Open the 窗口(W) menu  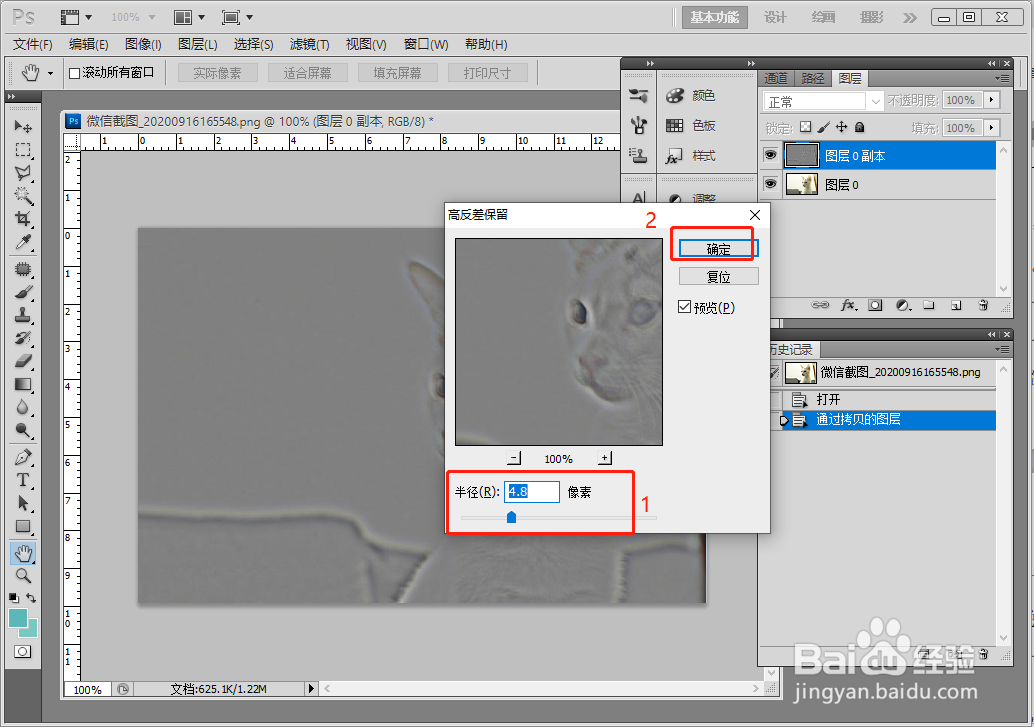click(426, 44)
